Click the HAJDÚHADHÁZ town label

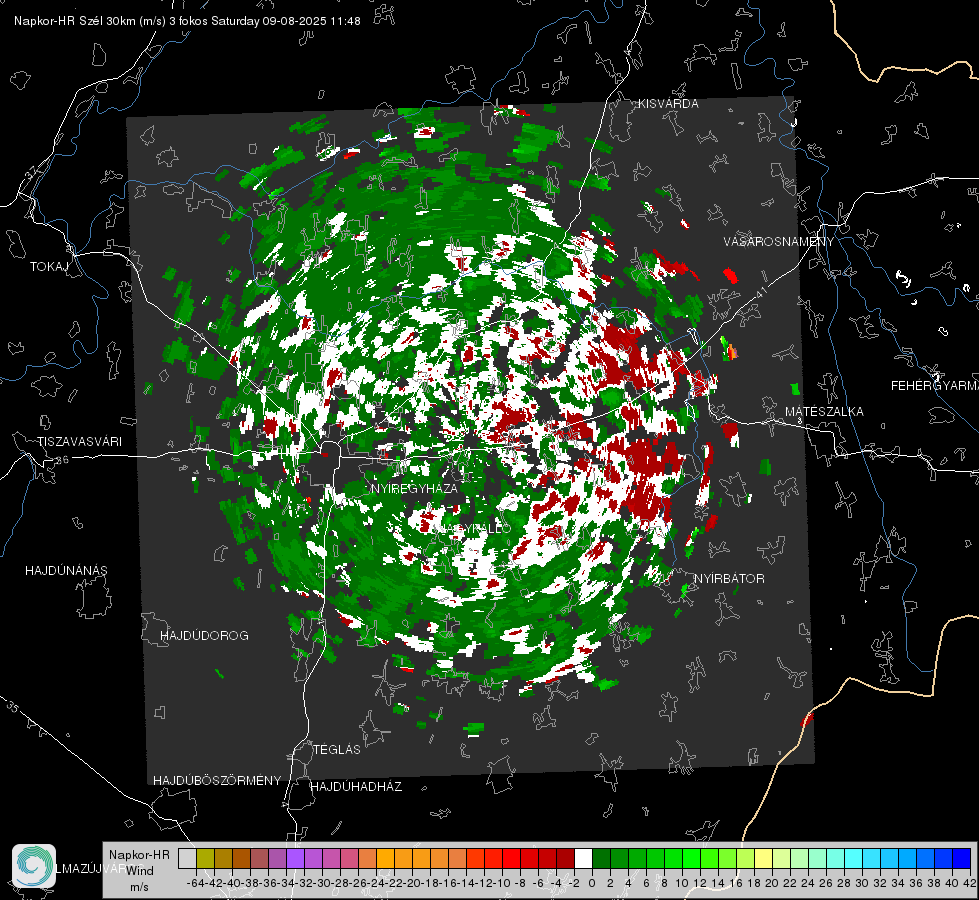[356, 787]
